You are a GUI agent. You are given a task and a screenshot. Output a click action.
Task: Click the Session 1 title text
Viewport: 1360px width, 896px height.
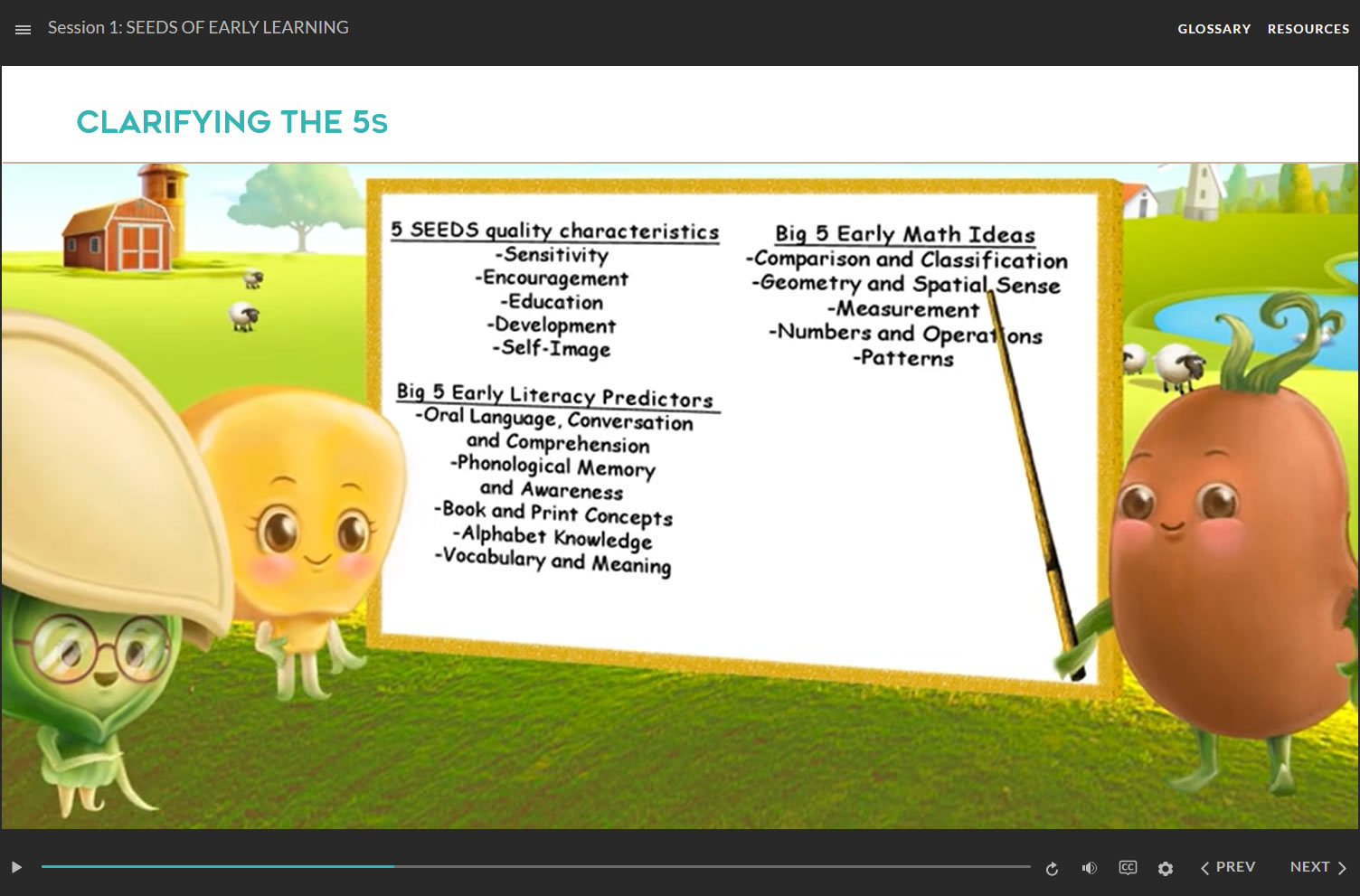[198, 28]
